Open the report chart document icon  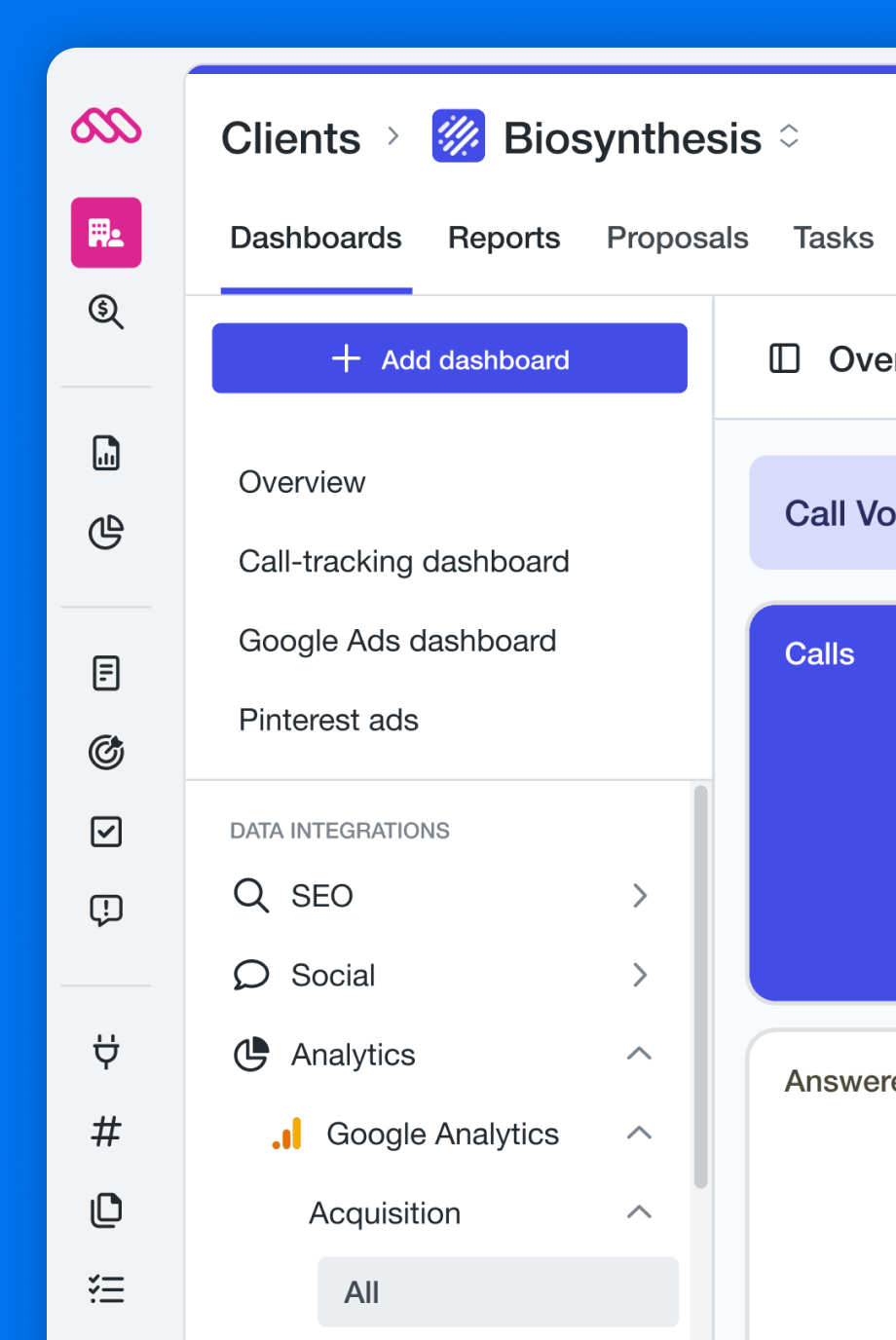[x=106, y=453]
